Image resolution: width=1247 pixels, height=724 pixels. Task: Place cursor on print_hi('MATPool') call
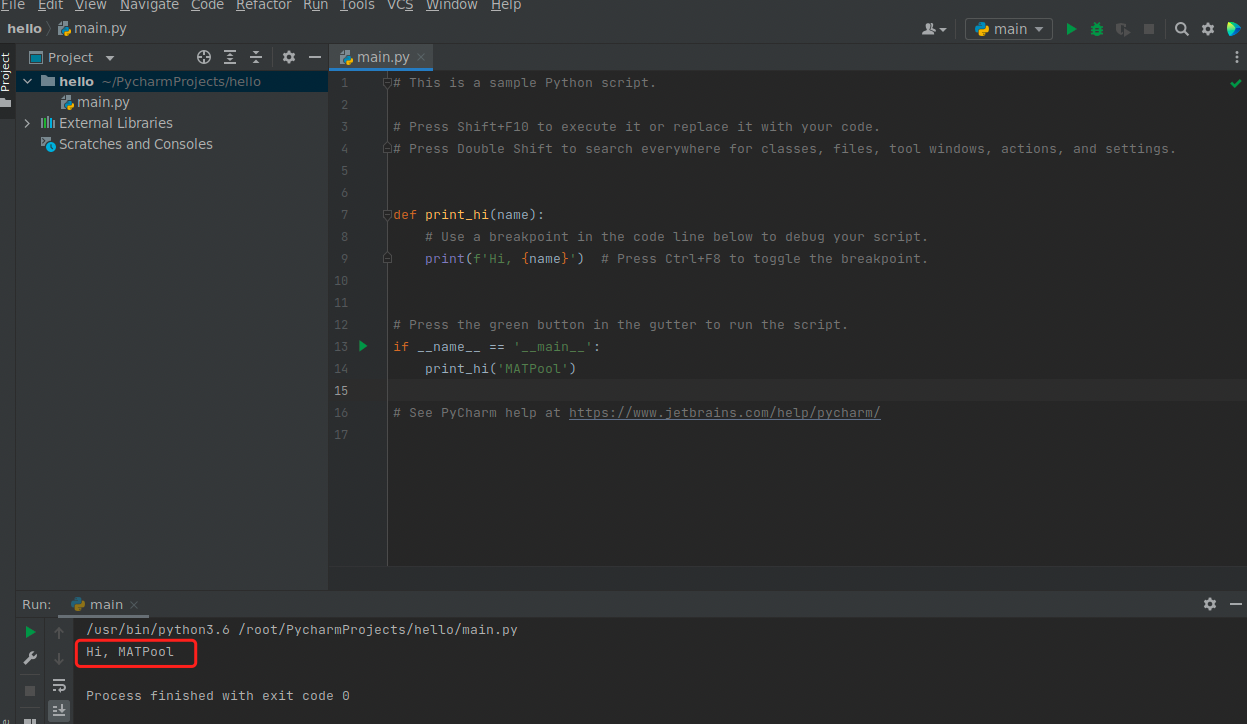(x=501, y=368)
